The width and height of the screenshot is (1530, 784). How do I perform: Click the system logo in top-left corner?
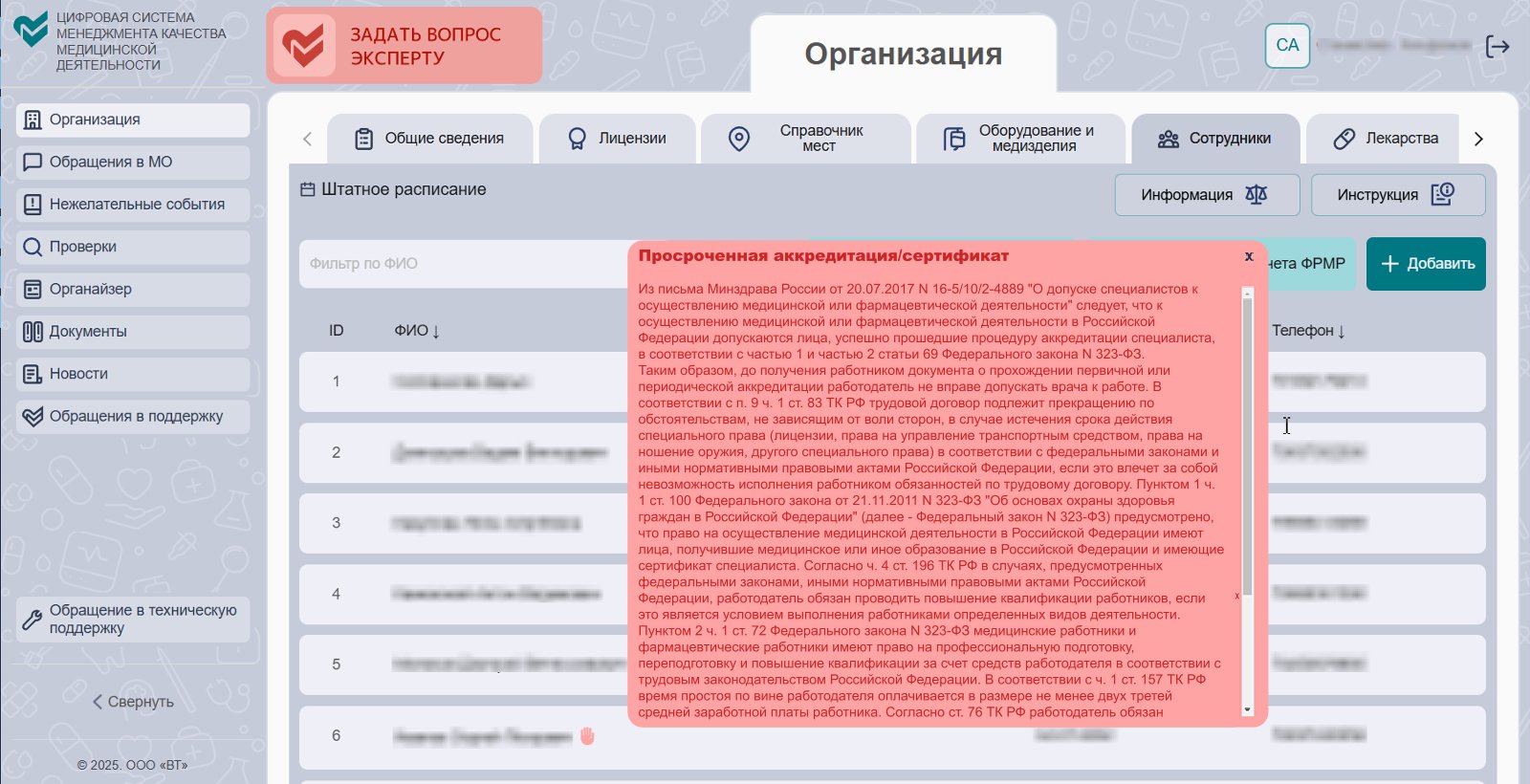tap(31, 30)
